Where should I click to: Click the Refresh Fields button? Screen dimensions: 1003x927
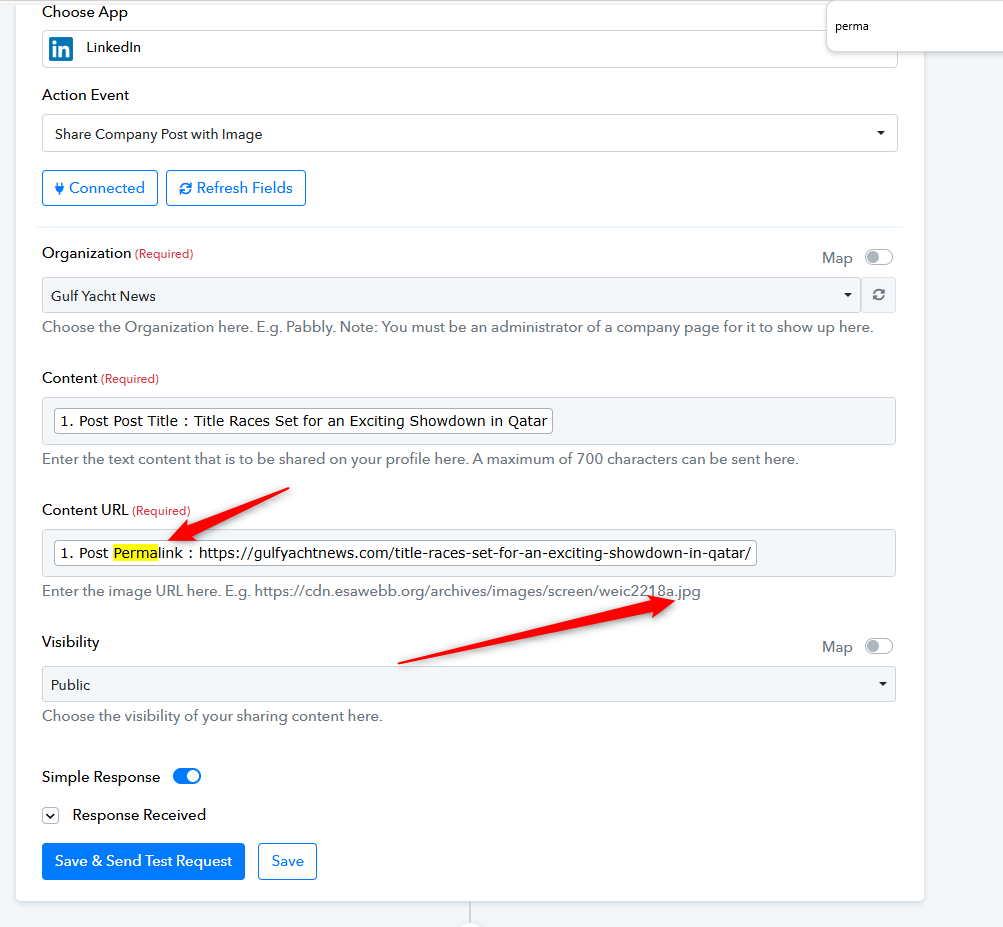click(236, 188)
